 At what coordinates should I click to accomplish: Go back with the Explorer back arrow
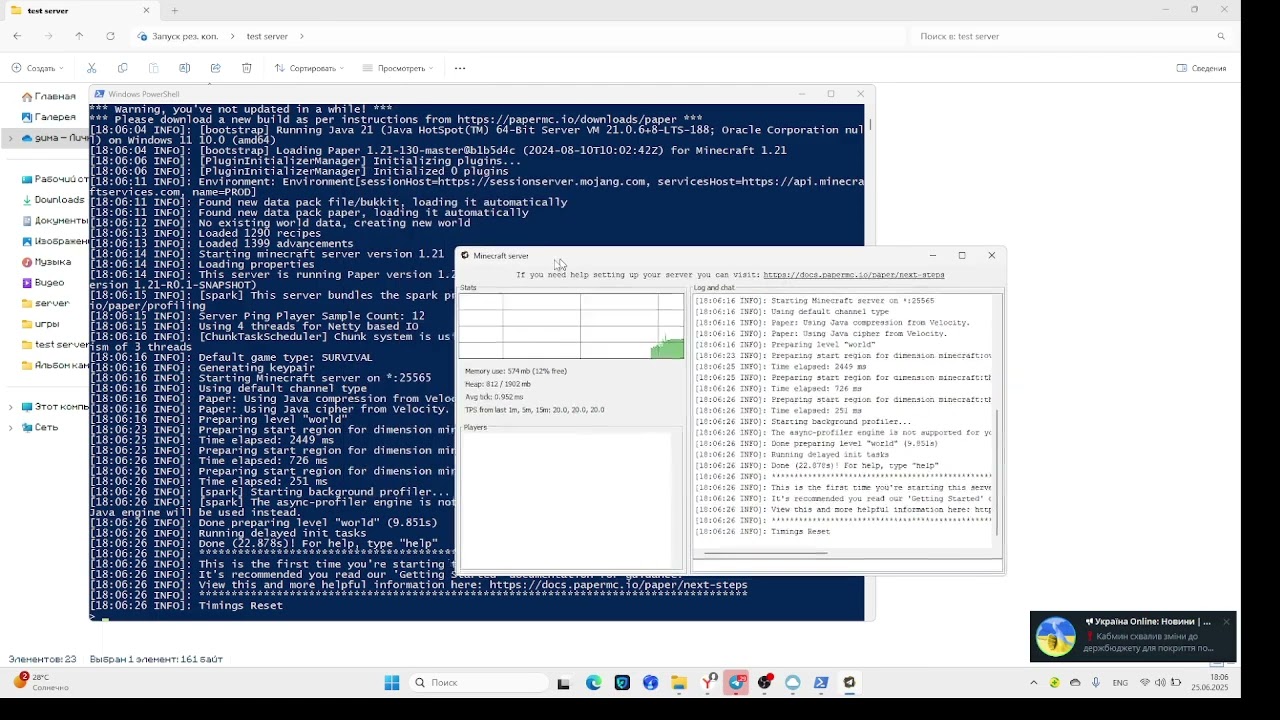(17, 36)
